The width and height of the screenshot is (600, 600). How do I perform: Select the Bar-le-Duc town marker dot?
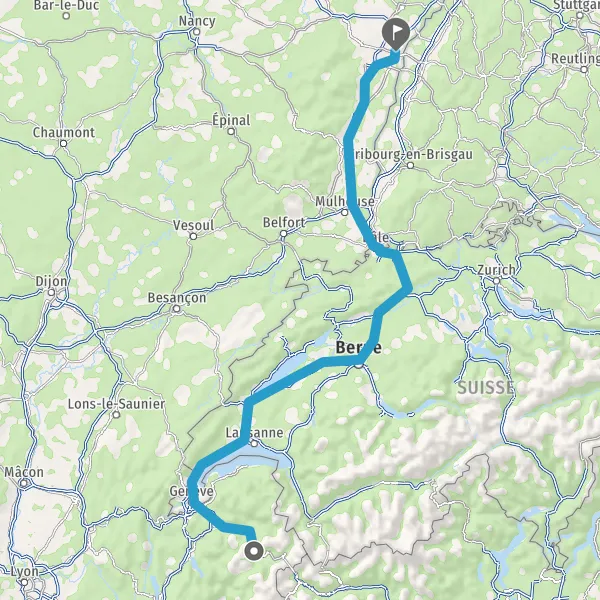coord(66,16)
